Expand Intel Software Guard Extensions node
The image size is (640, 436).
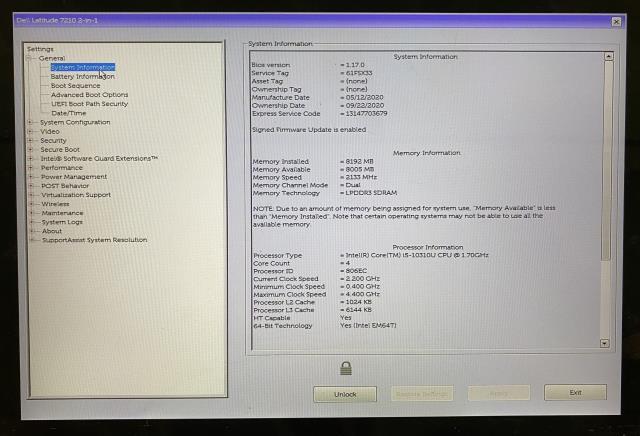31,158
